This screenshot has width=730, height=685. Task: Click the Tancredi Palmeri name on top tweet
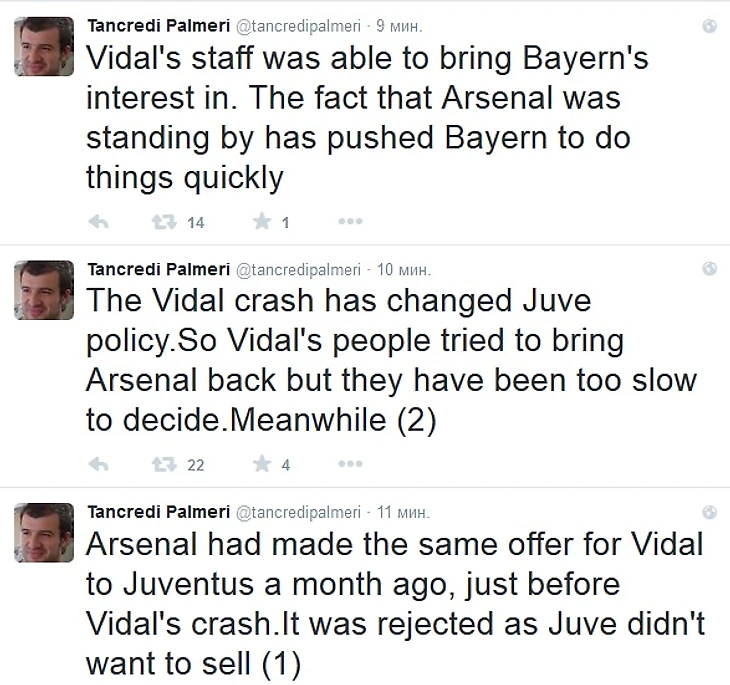157,26
